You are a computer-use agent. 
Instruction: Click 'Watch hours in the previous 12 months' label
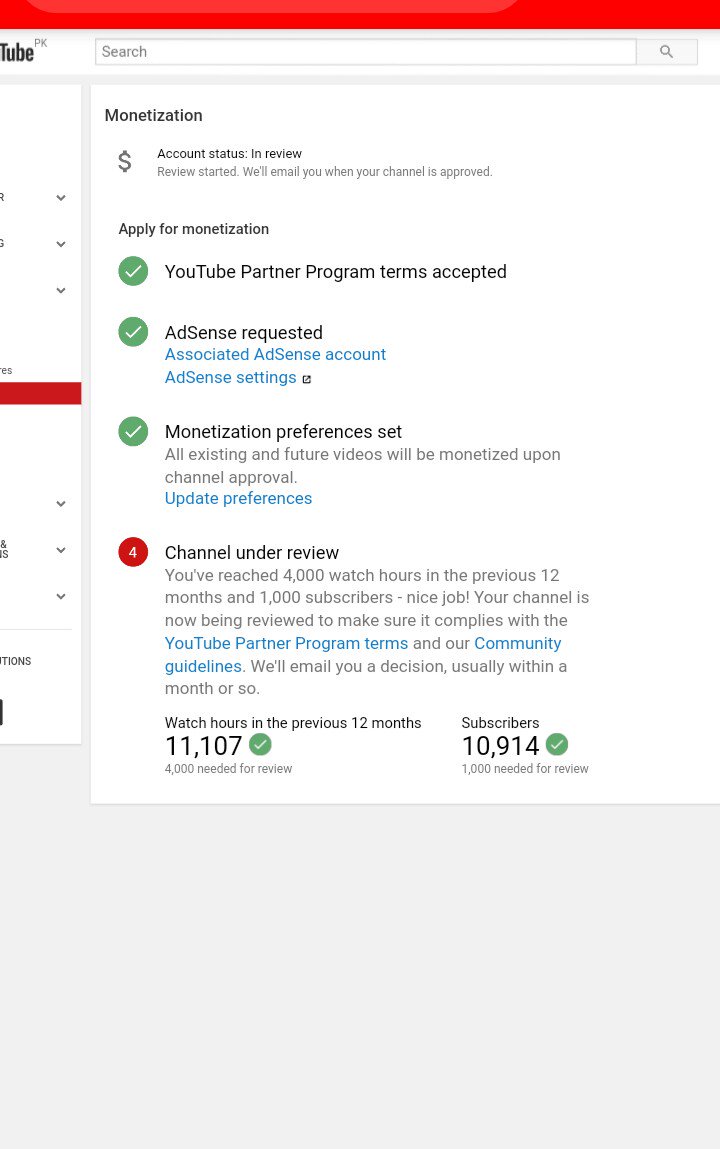point(293,723)
